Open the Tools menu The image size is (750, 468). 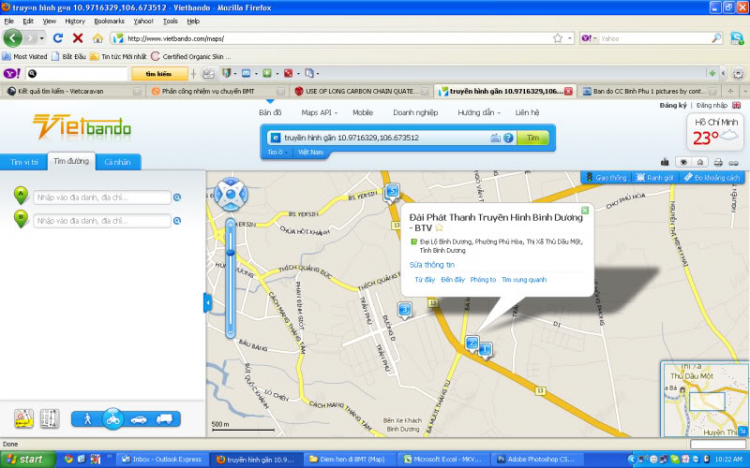coord(170,21)
